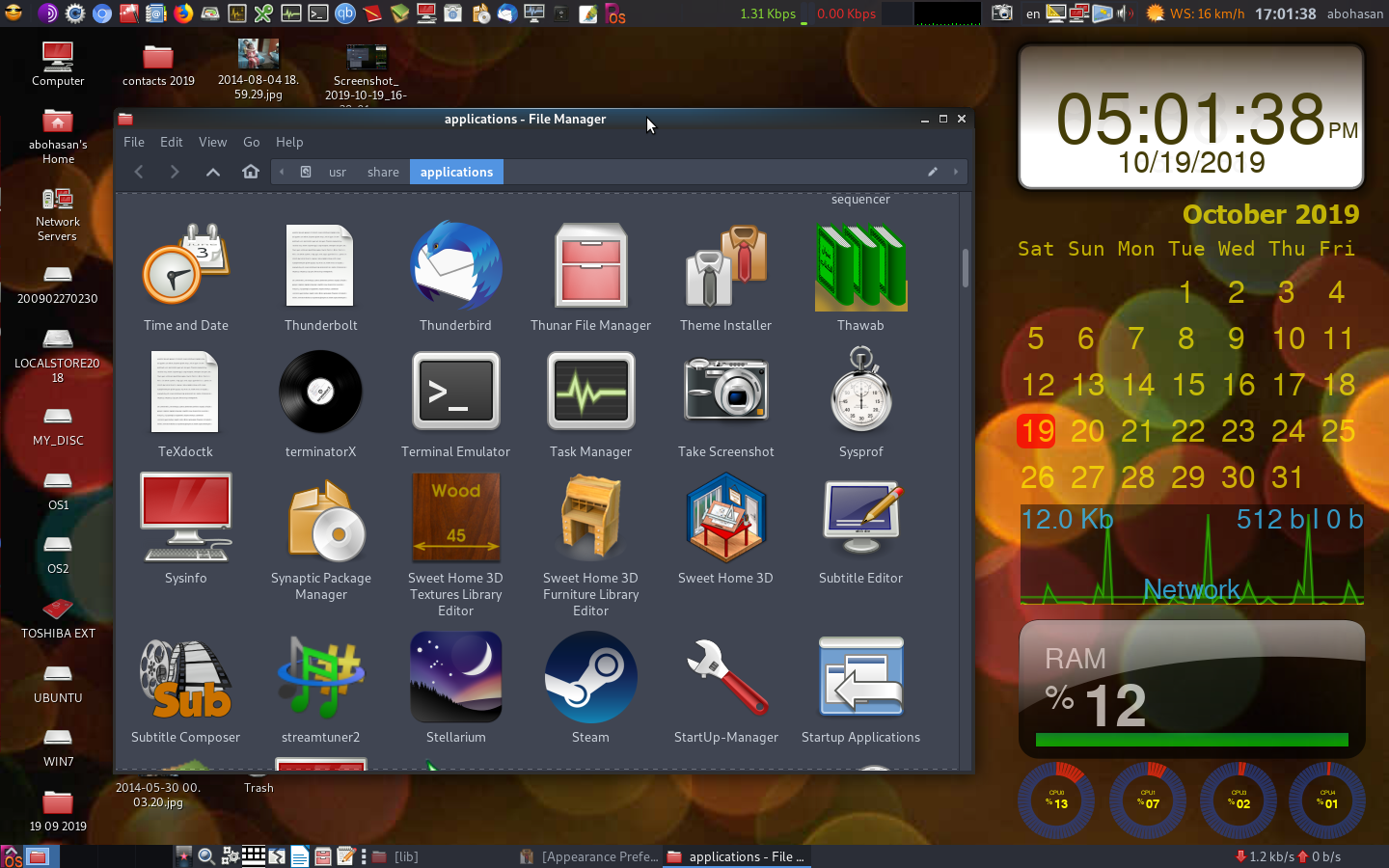1389x868 pixels.
Task: Select the Steam icon
Action: pos(591,677)
